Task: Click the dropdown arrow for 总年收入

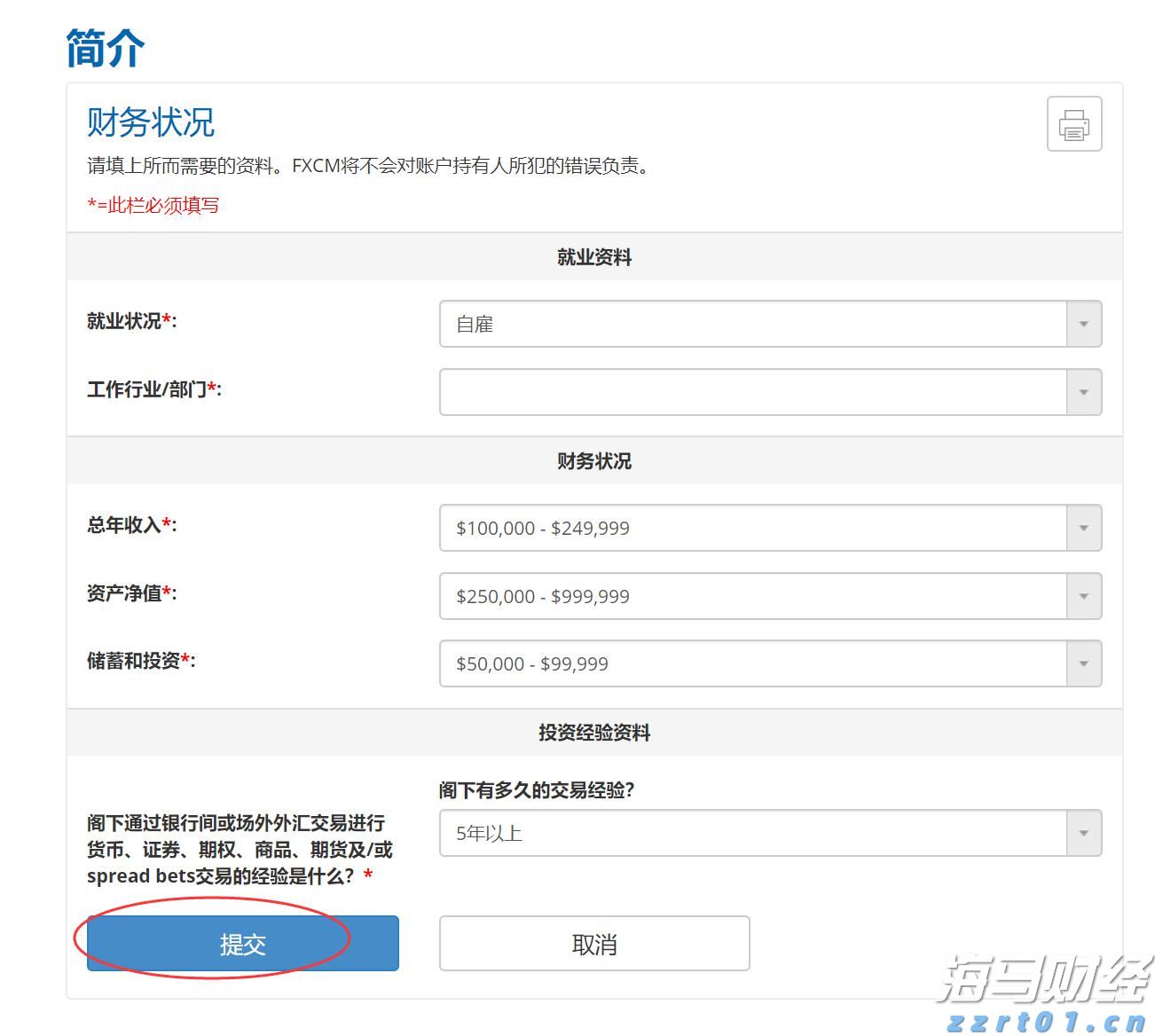Action: pyautogui.click(x=1083, y=527)
